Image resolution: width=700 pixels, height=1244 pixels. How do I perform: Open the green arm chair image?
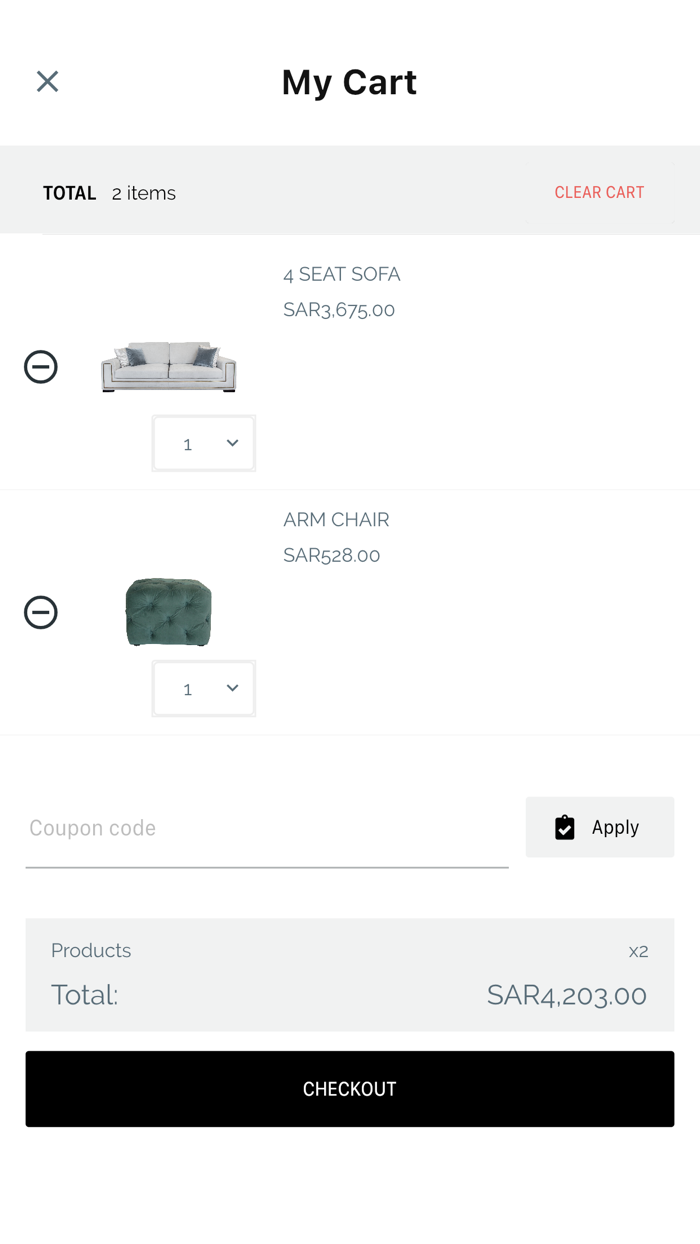168,612
